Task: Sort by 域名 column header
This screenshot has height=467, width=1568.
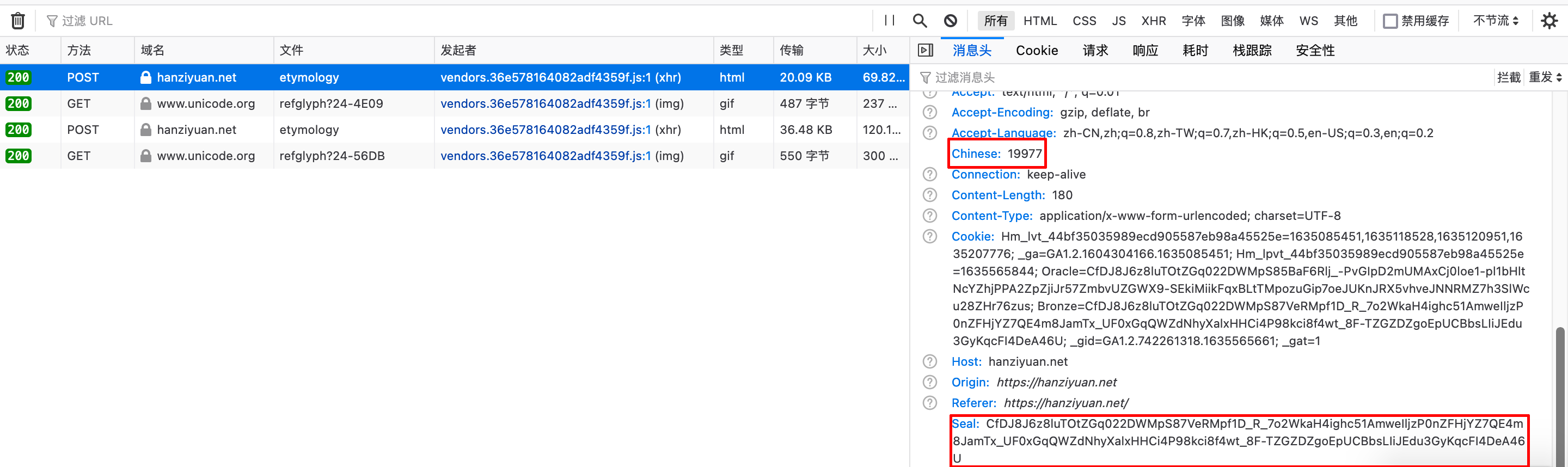Action: [204, 50]
